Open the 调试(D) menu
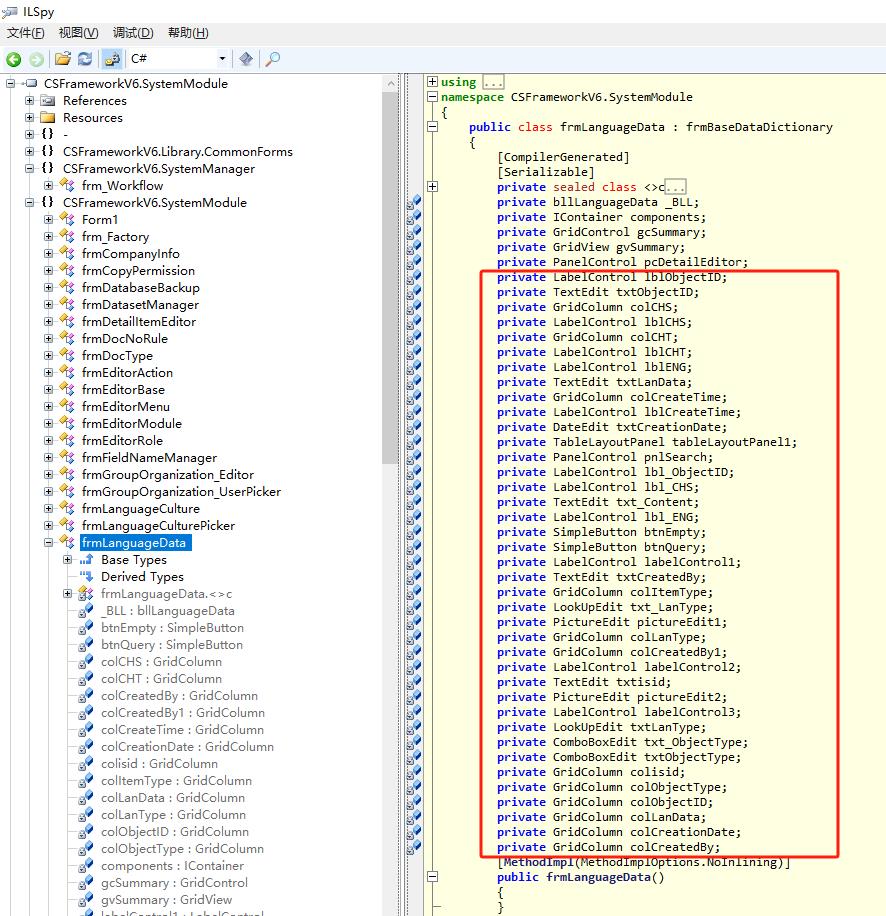 tap(131, 32)
